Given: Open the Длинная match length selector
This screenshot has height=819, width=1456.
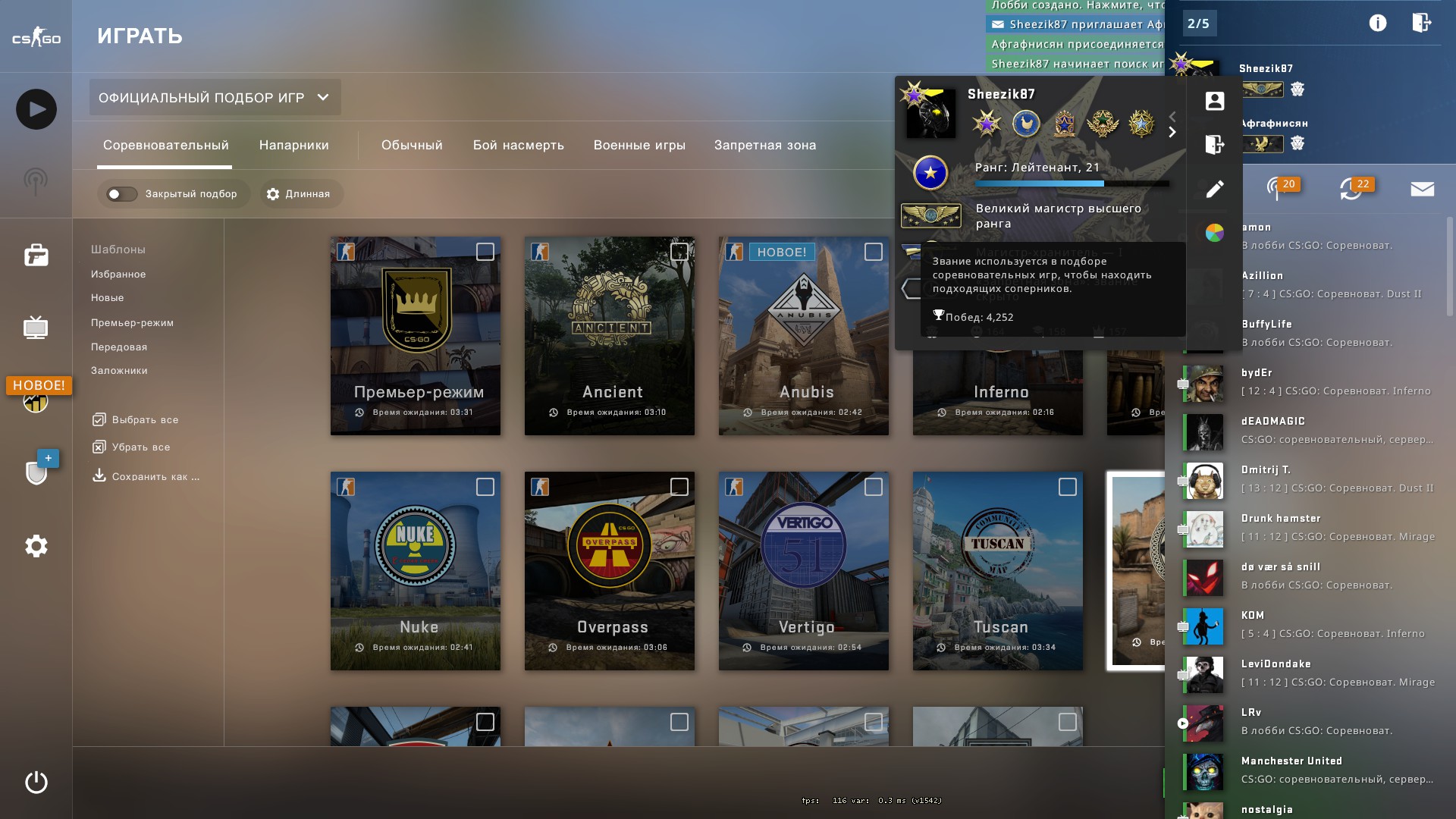Looking at the screenshot, I should tap(300, 194).
